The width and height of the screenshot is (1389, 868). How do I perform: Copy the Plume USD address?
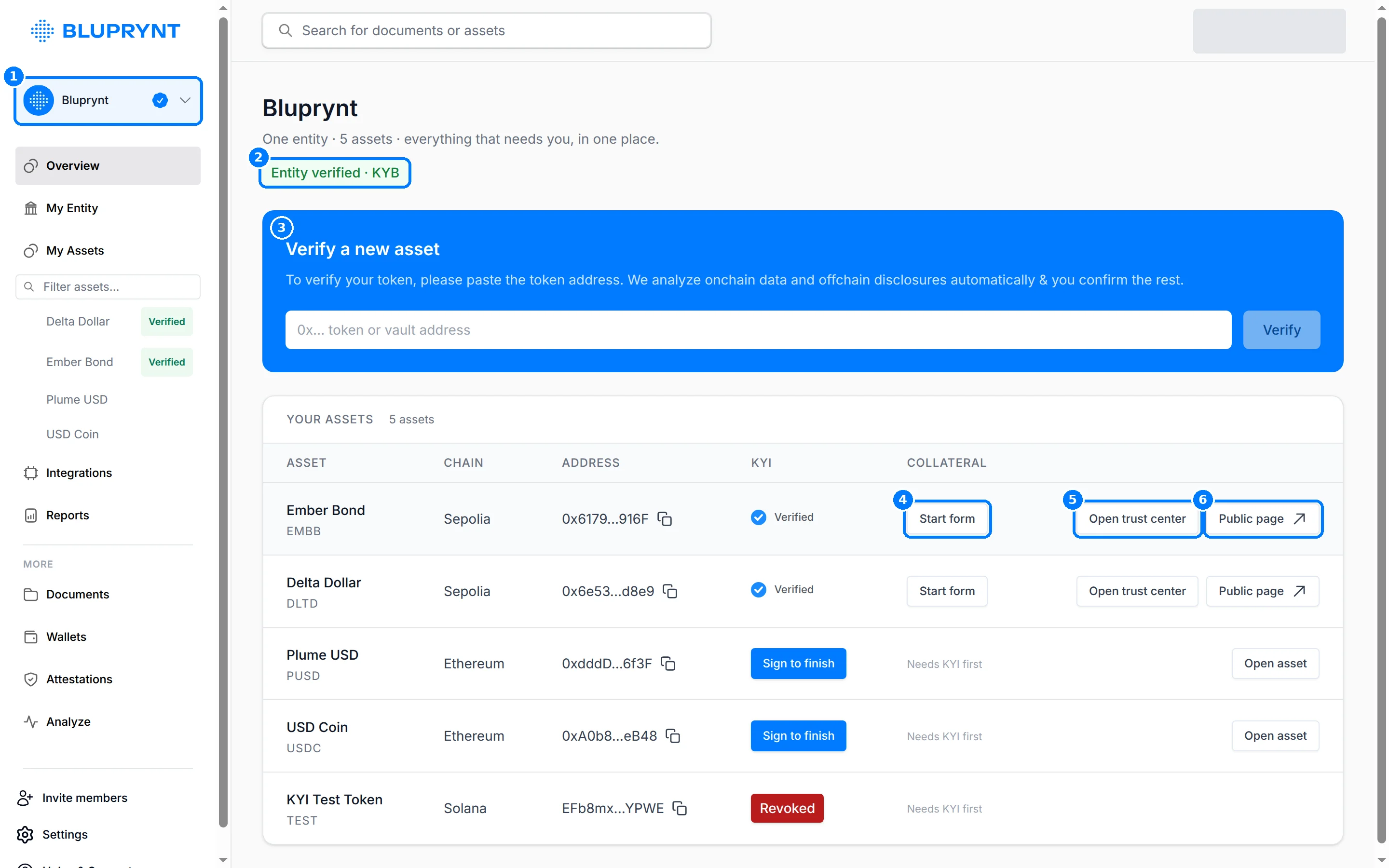(x=668, y=663)
